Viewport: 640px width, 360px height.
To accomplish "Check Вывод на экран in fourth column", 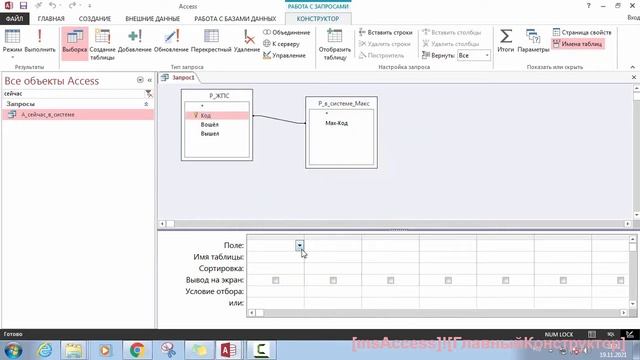I will [x=448, y=280].
